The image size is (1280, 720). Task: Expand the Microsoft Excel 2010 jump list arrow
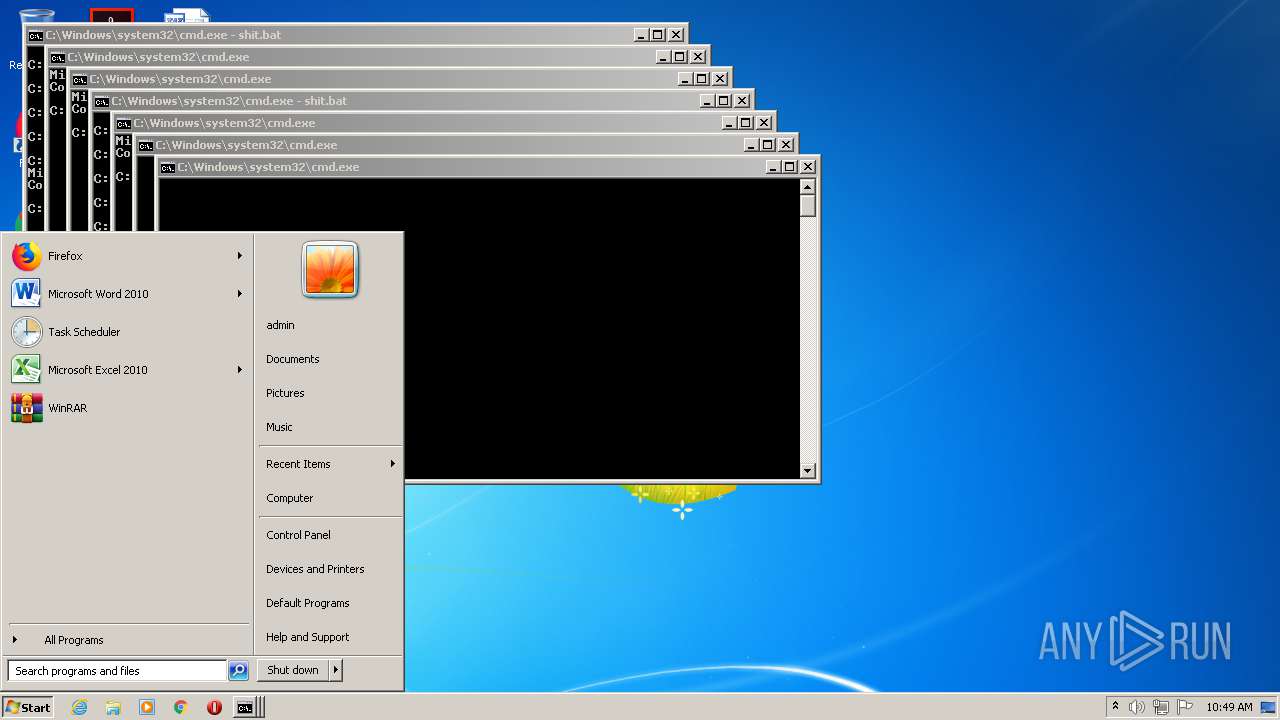[240, 370]
